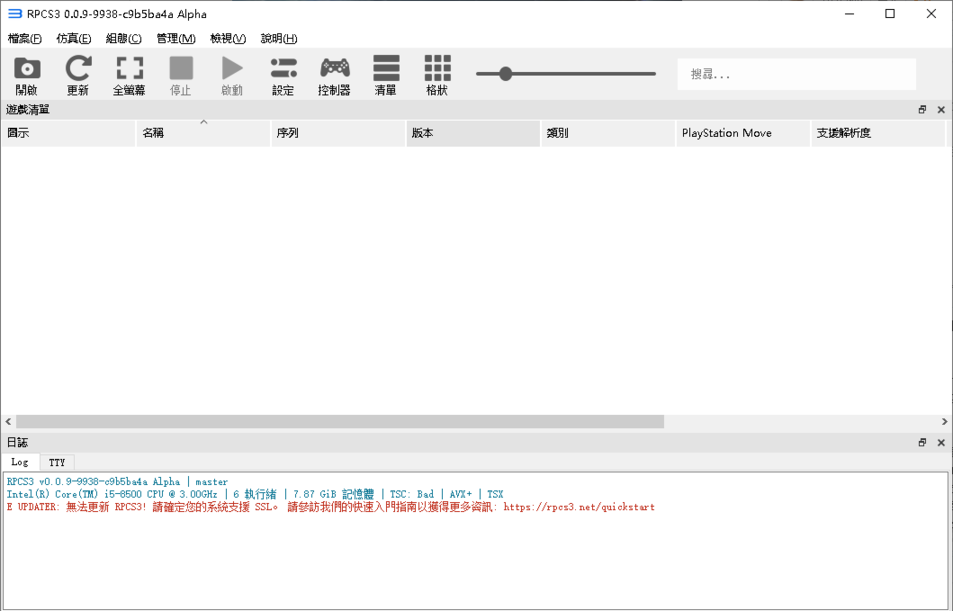Refresh the game list with the 更新 icon
953x611 pixels.
78,73
